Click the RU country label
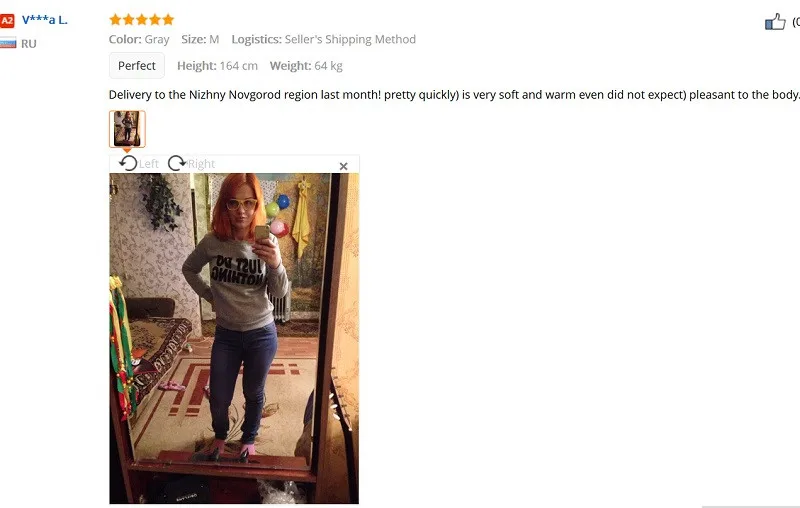 [29, 44]
